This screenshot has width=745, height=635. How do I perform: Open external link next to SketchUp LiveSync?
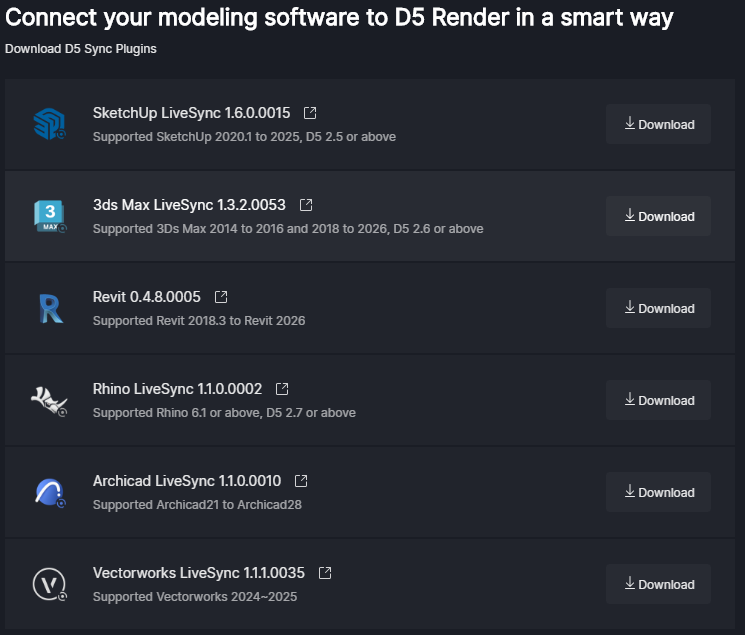coord(310,113)
